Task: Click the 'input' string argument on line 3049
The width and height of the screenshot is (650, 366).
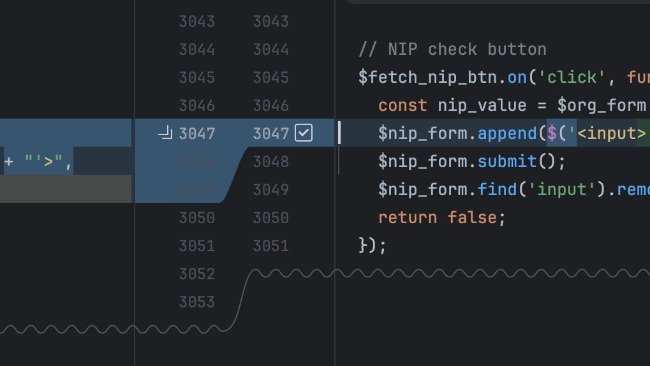Action: tap(562, 189)
